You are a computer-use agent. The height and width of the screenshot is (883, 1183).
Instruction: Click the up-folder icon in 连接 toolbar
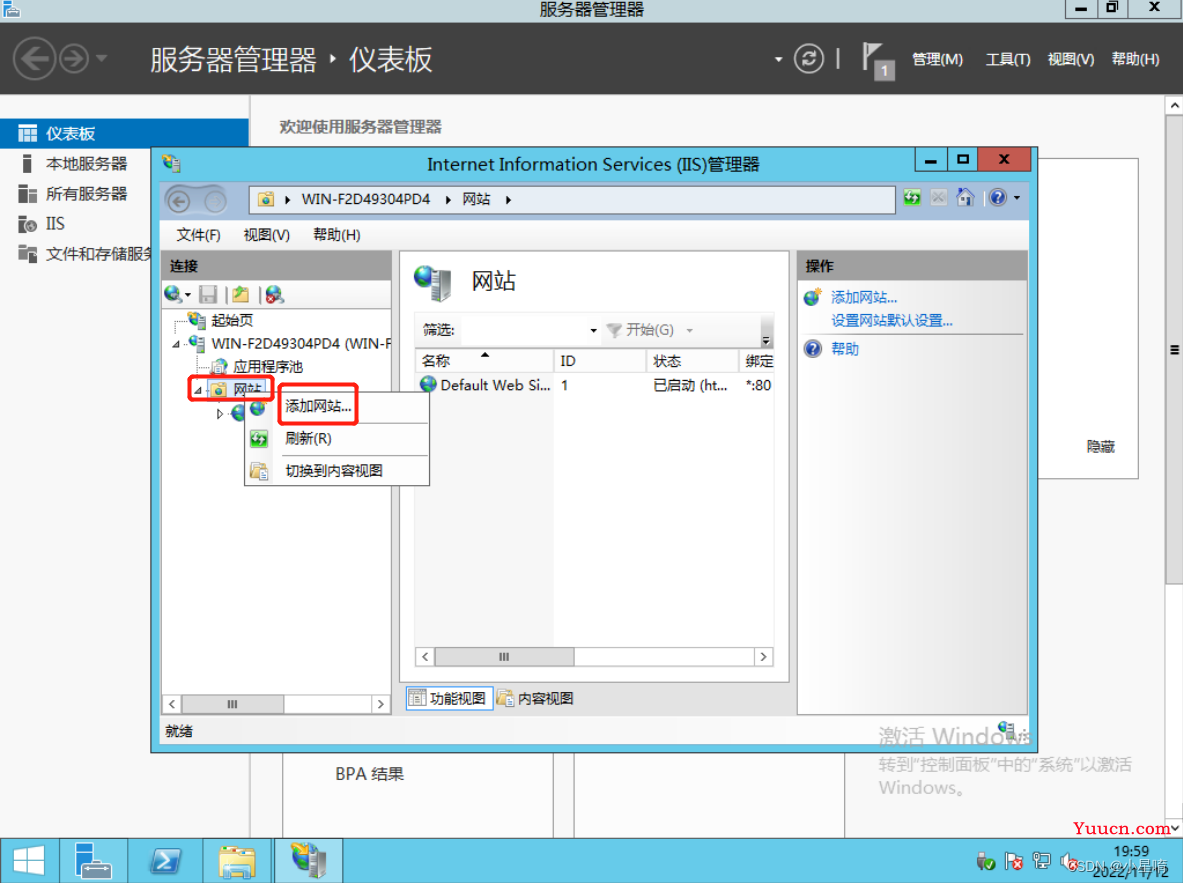coord(241,294)
